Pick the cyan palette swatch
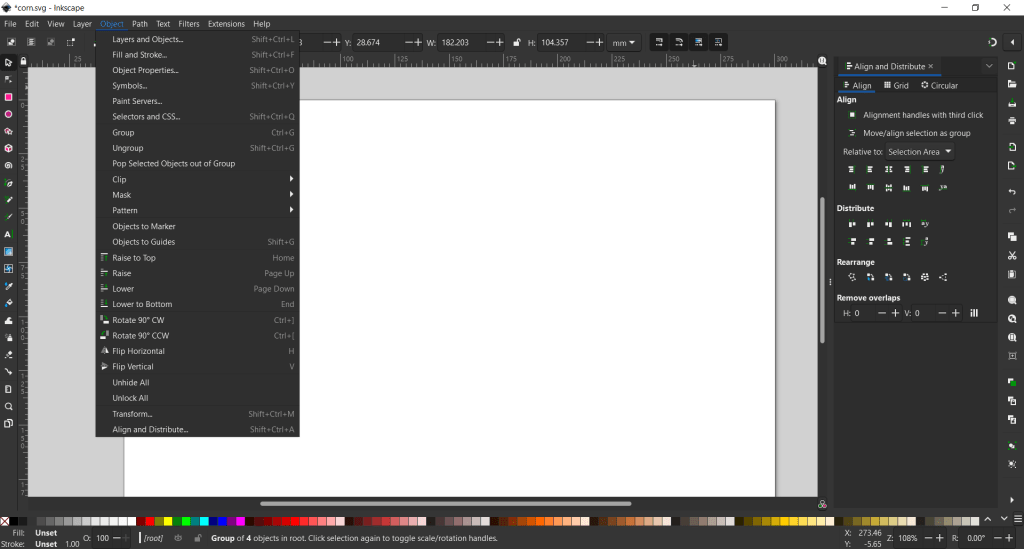 [x=204, y=521]
